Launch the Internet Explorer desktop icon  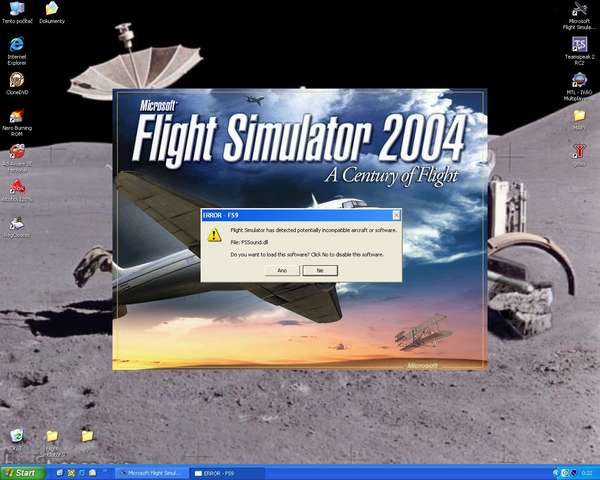17,51
